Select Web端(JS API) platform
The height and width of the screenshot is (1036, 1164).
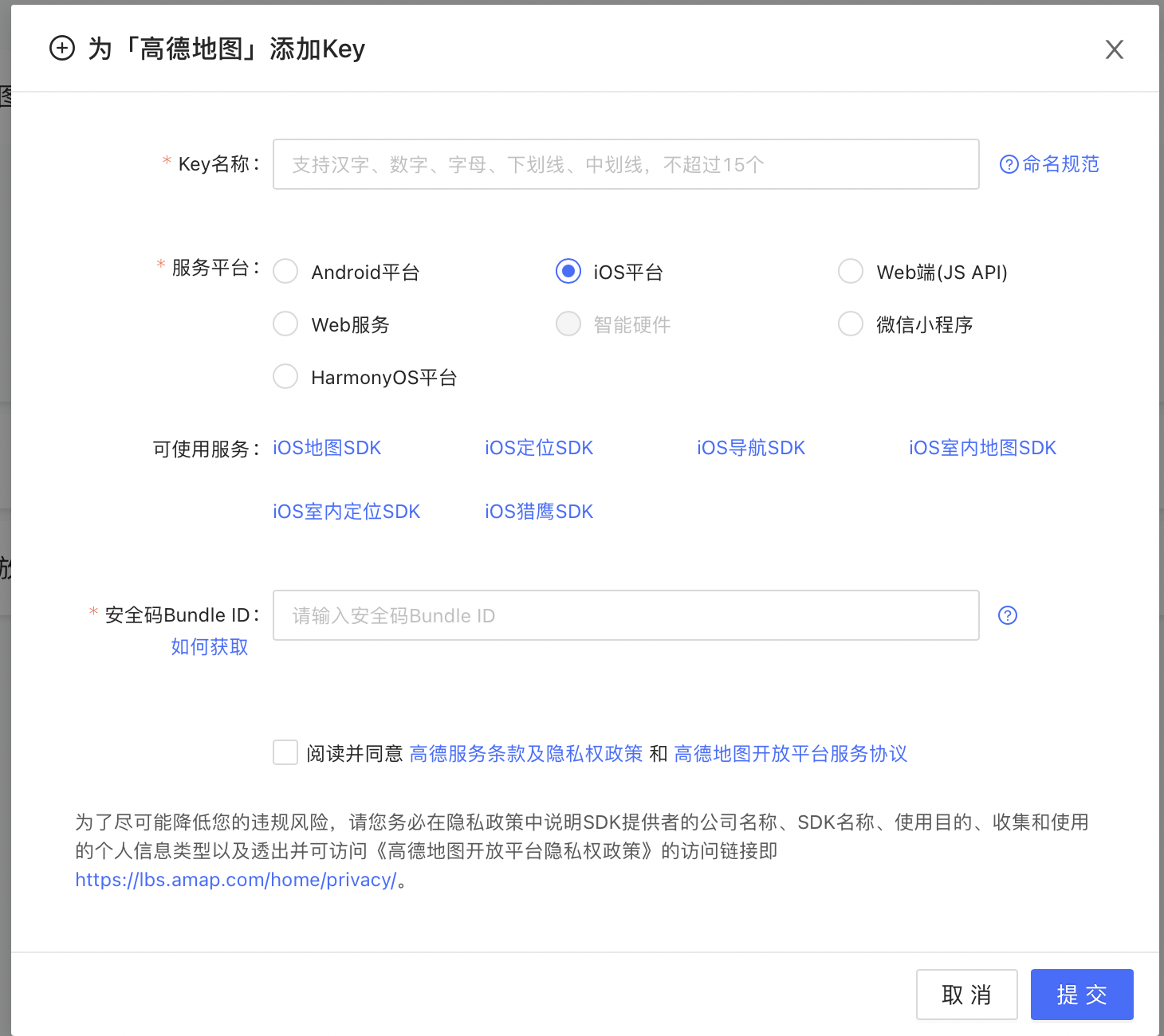[850, 271]
